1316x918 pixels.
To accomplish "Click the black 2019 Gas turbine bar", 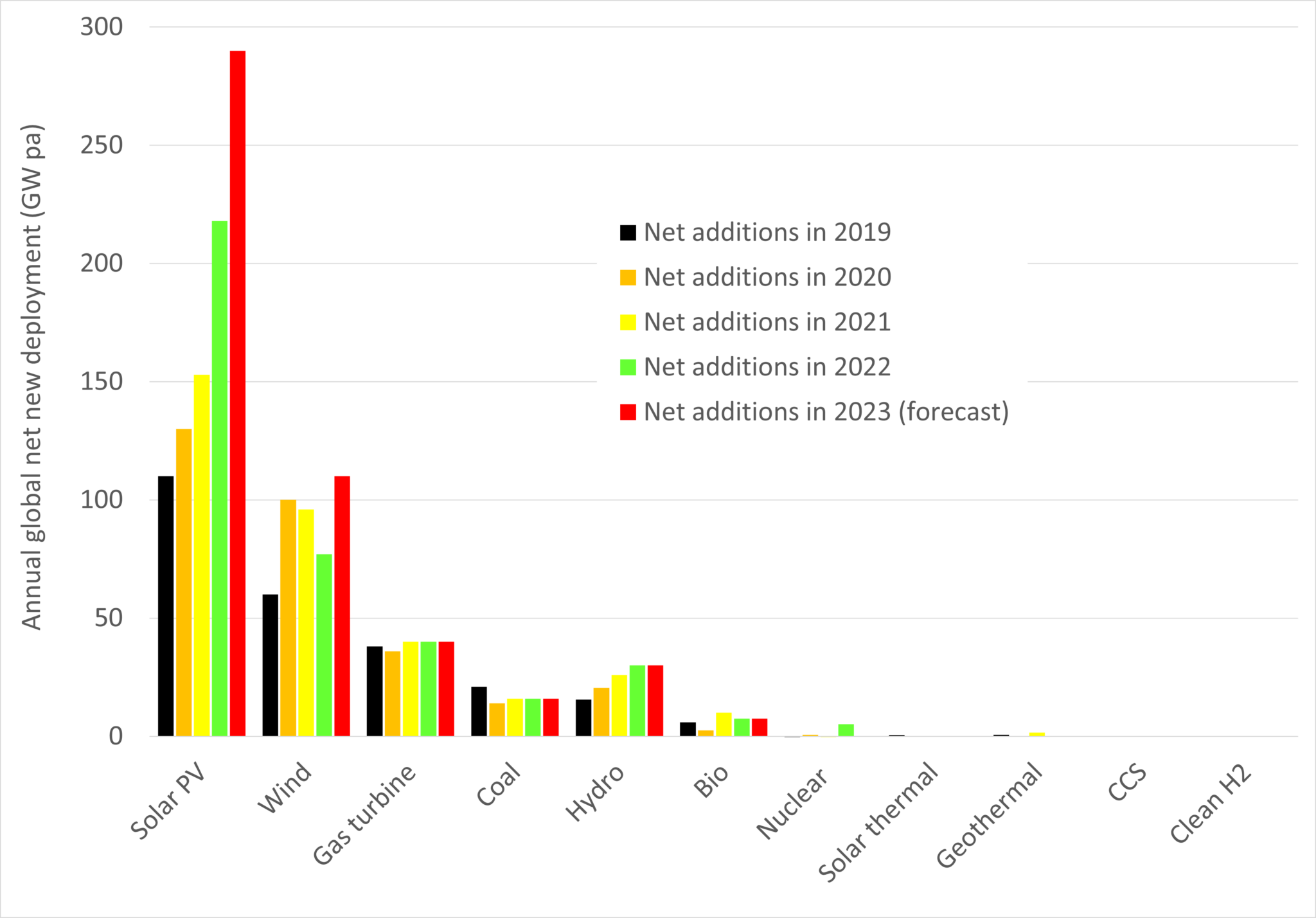I will click(x=375, y=691).
